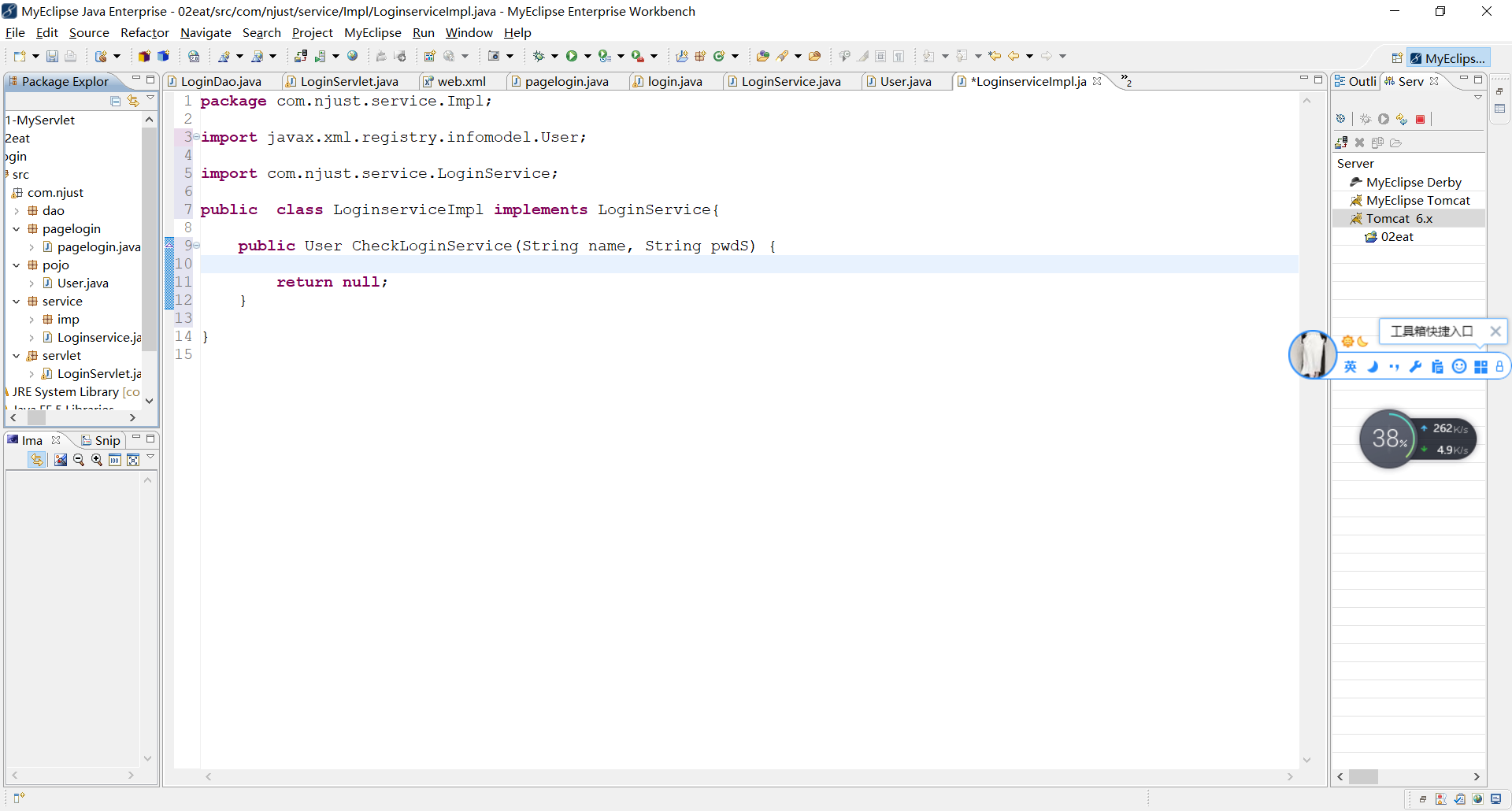Click the New Java Package toolbar icon
The height and width of the screenshot is (811, 1512).
(700, 56)
